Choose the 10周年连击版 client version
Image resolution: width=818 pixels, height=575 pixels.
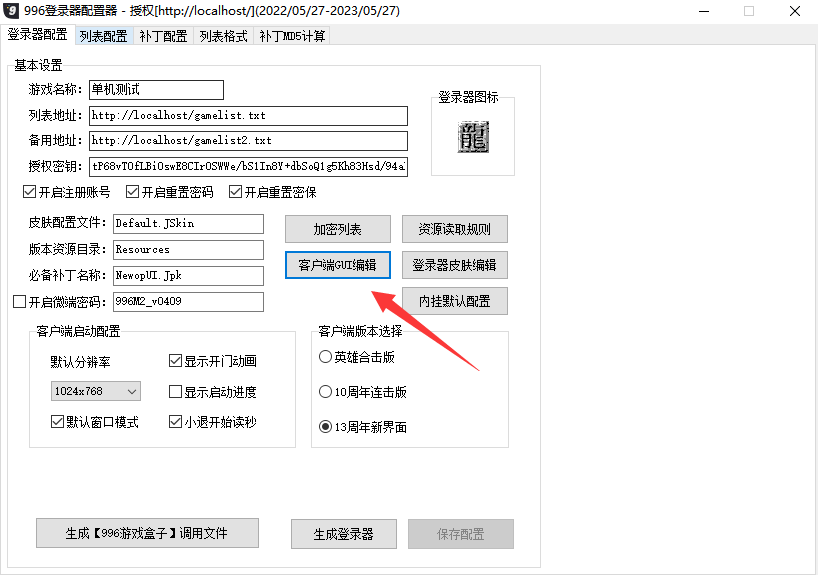(x=325, y=392)
